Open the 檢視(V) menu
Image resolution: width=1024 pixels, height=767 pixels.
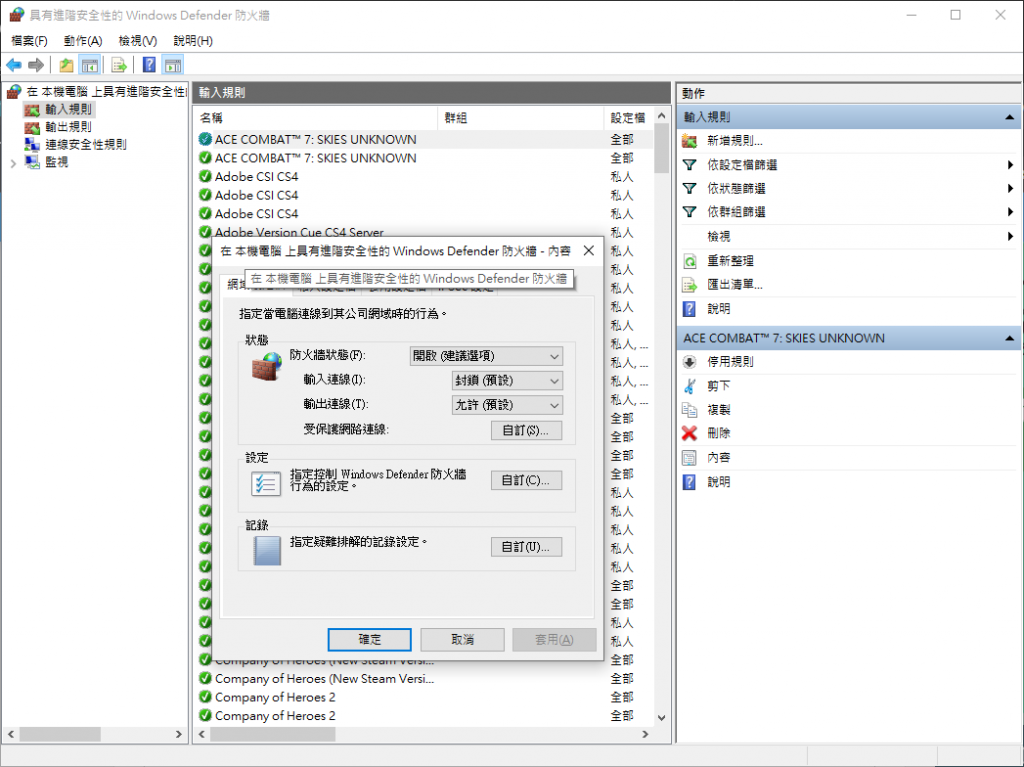coord(138,41)
